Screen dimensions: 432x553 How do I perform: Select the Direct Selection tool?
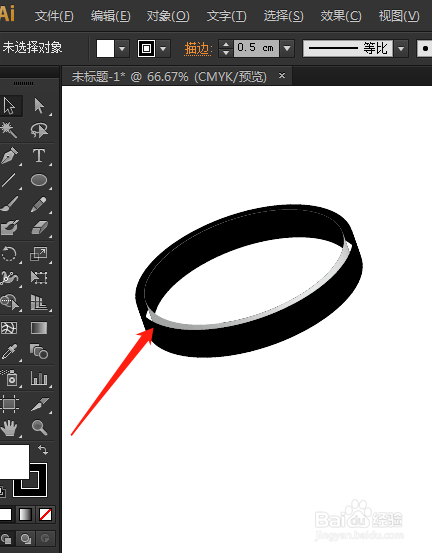(39, 105)
